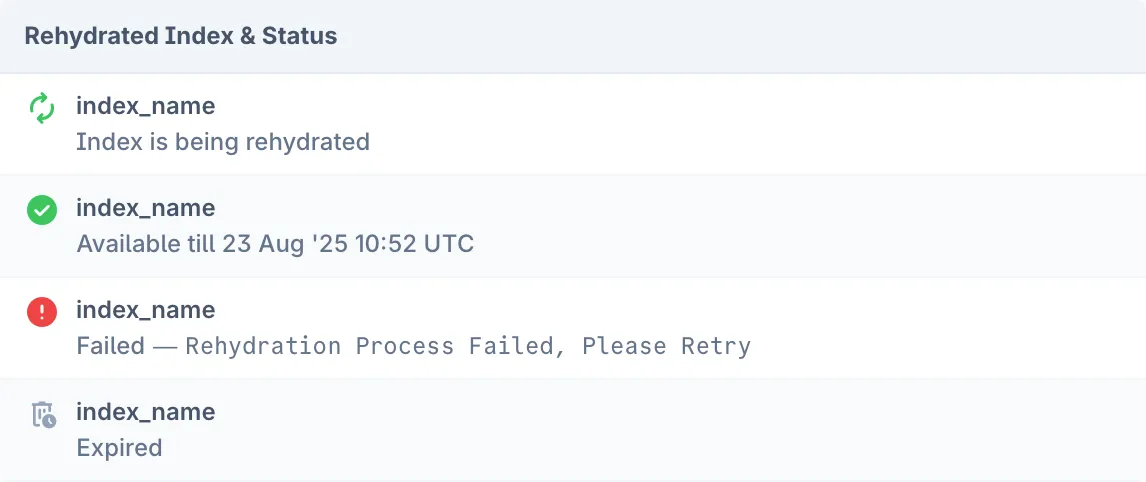Image resolution: width=1146 pixels, height=482 pixels.
Task: Click the red exclamation failed status icon
Action: tap(41, 312)
